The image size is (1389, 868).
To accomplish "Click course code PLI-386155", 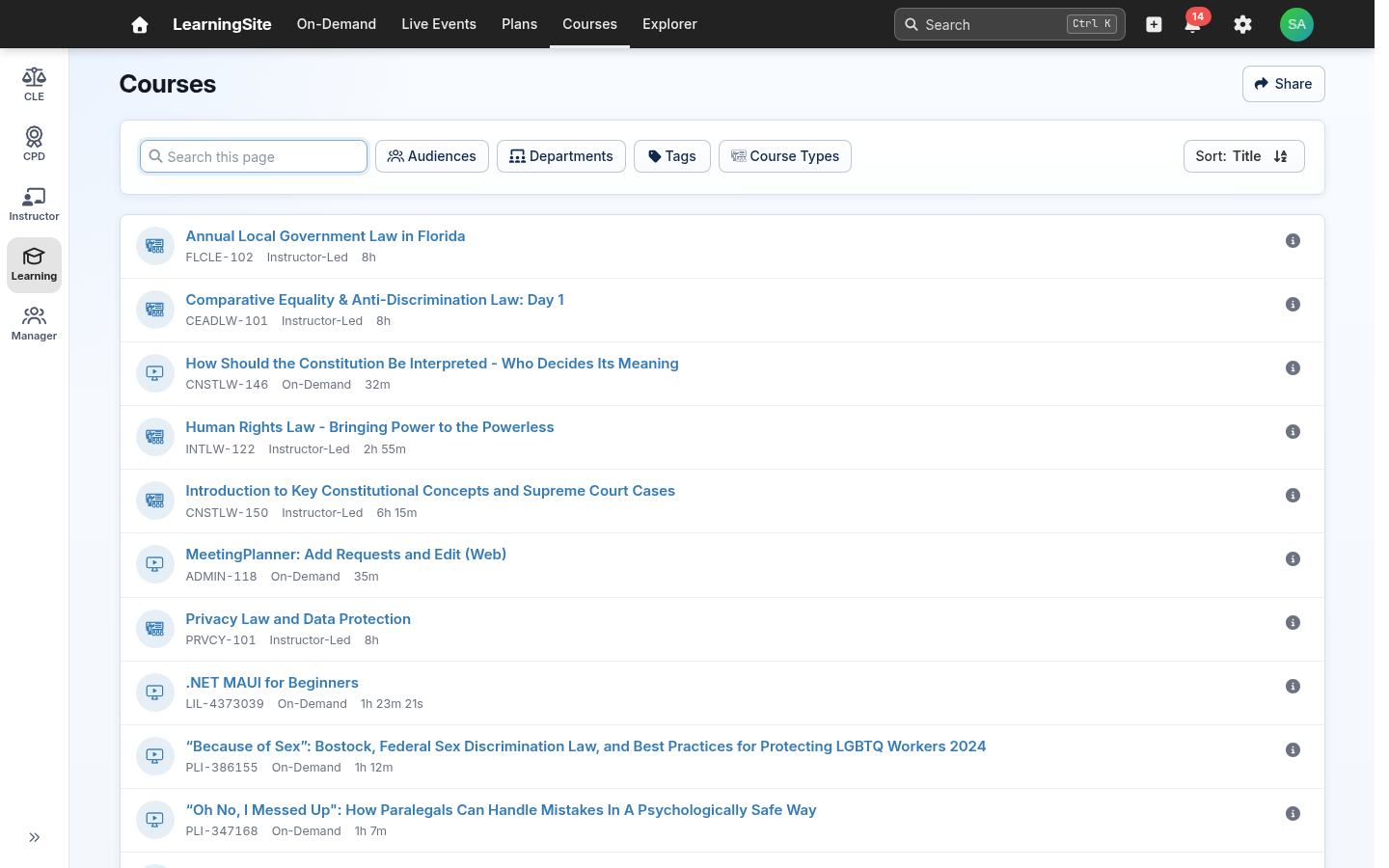I will coord(222,768).
